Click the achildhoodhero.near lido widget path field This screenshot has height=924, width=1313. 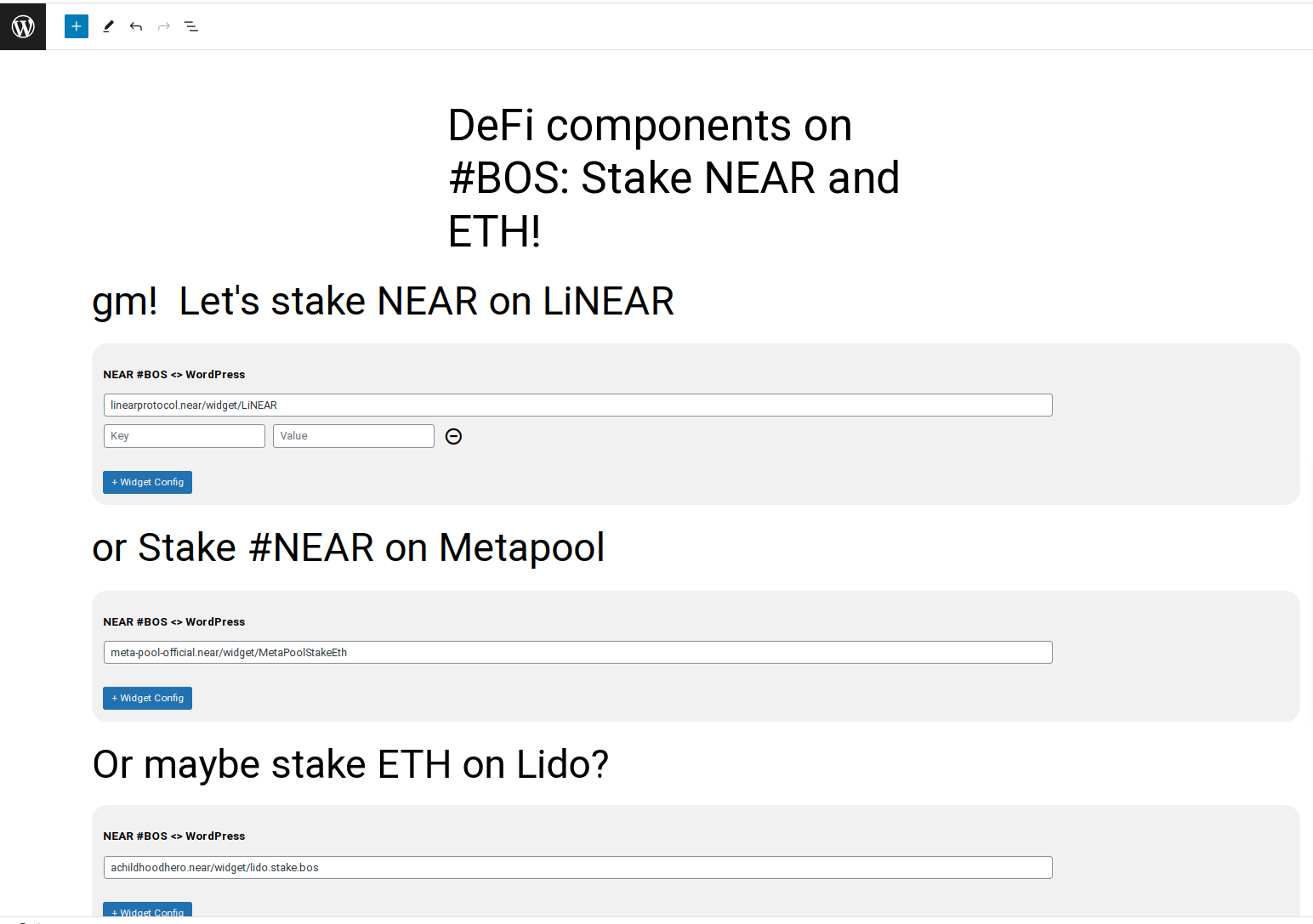(577, 868)
